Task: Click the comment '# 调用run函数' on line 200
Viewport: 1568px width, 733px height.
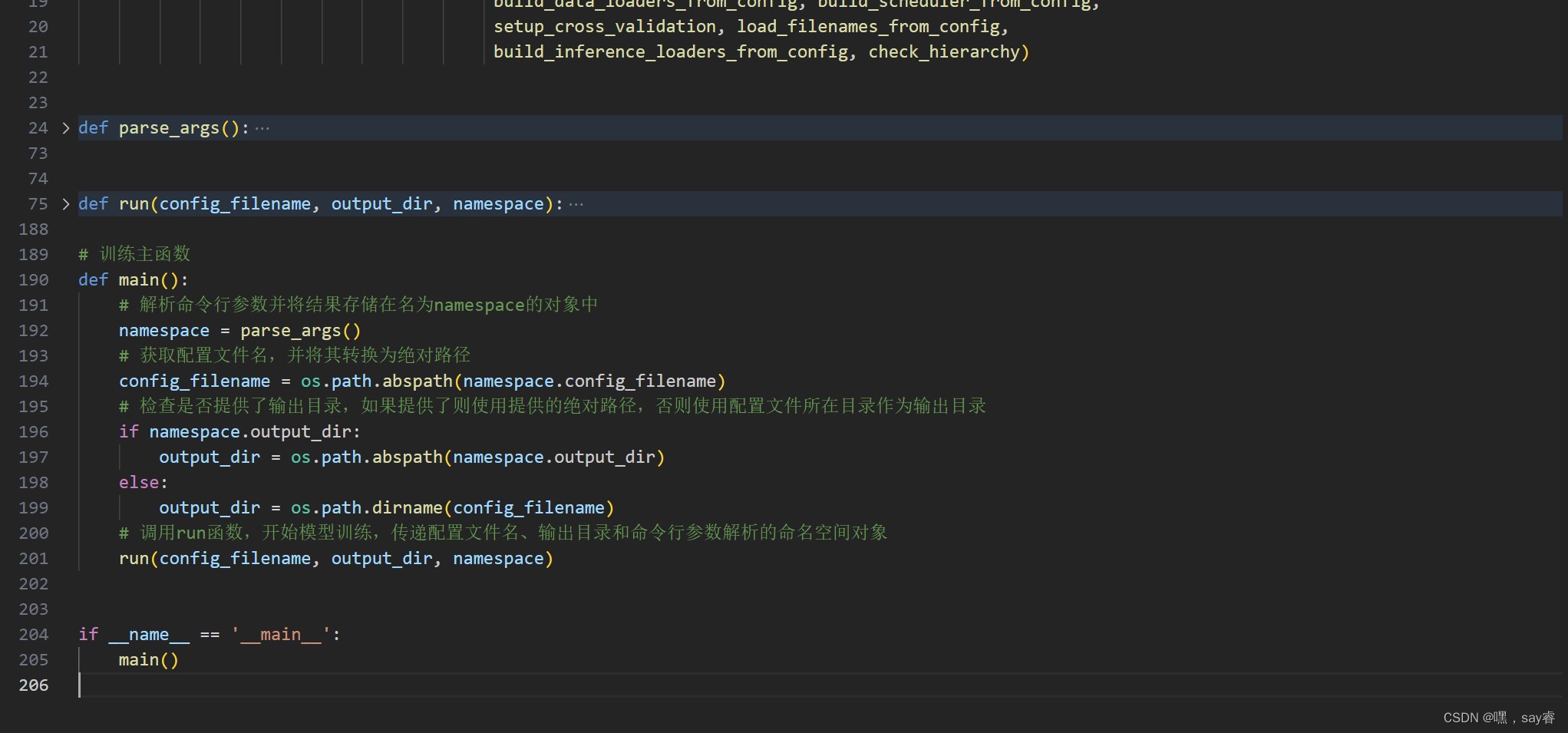Action: coord(503,533)
